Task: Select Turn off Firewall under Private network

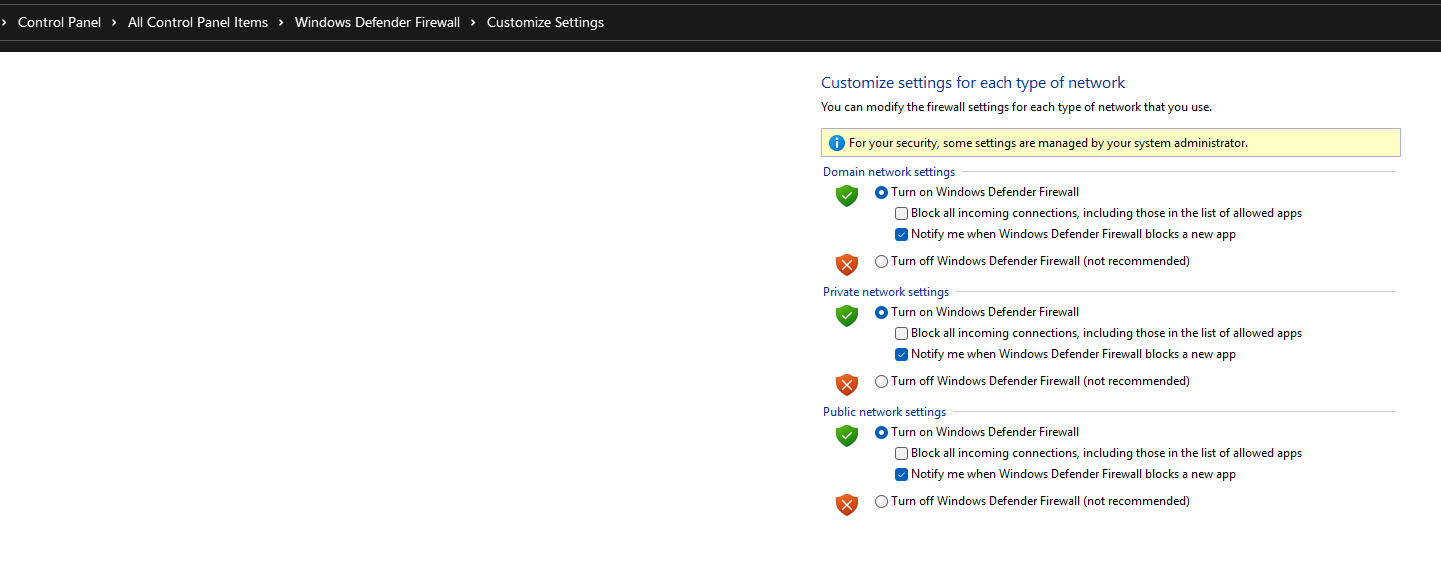Action: pos(881,381)
